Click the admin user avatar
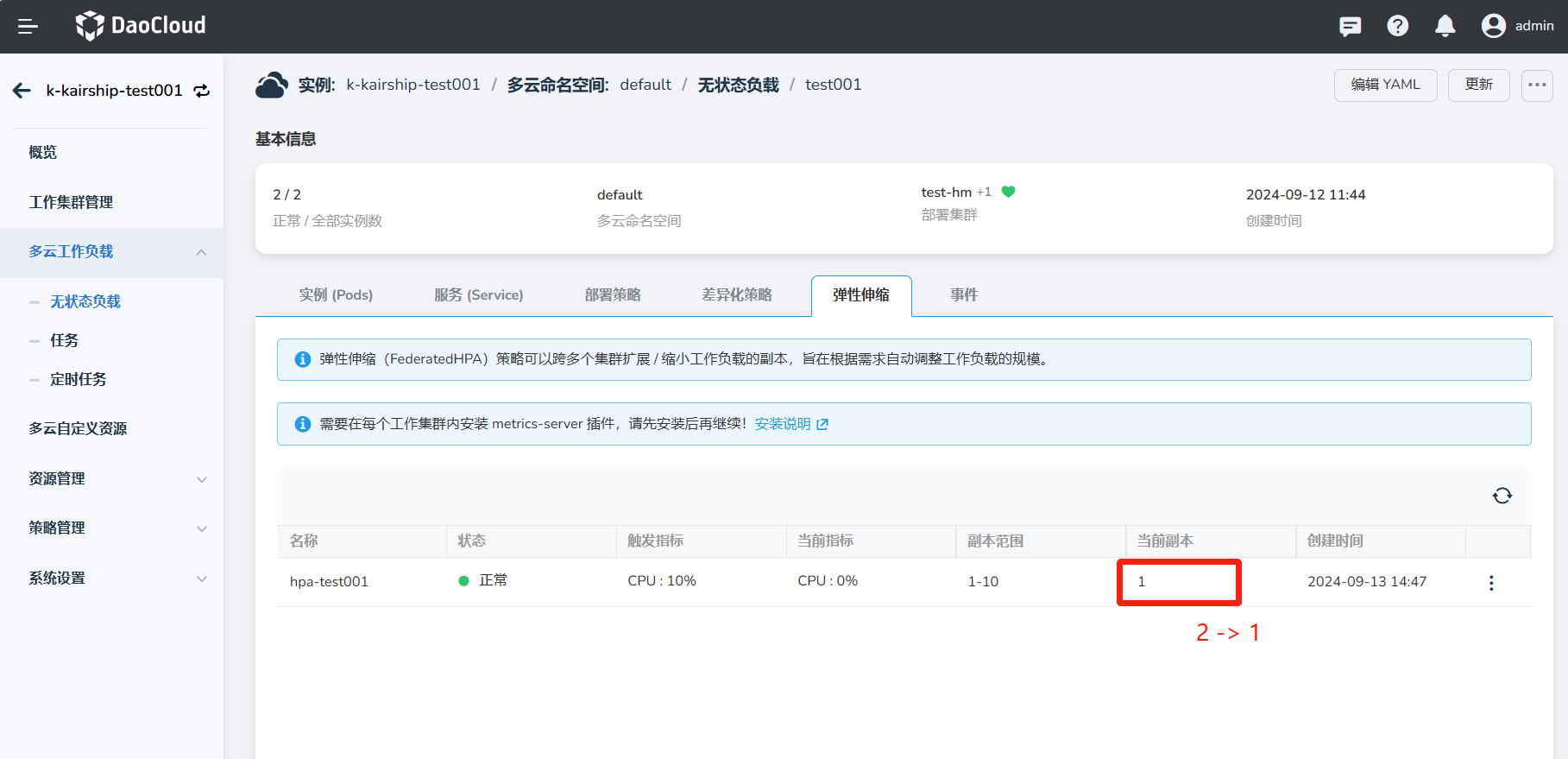1568x759 pixels. coord(1493,27)
